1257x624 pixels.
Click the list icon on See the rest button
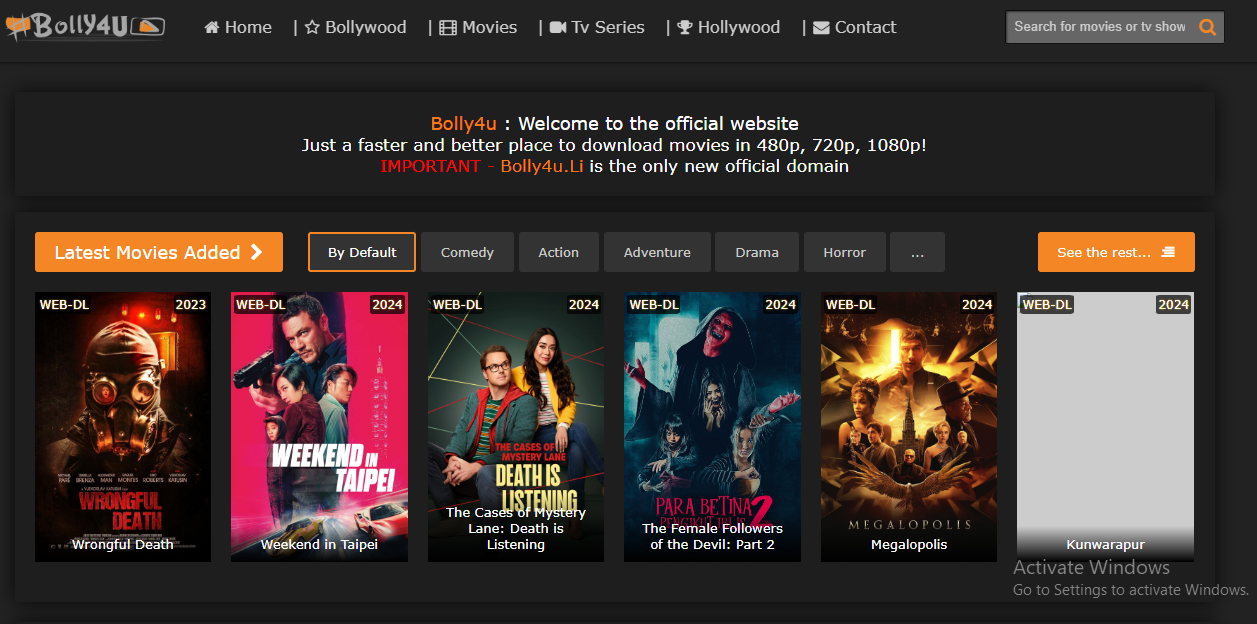tap(1168, 252)
